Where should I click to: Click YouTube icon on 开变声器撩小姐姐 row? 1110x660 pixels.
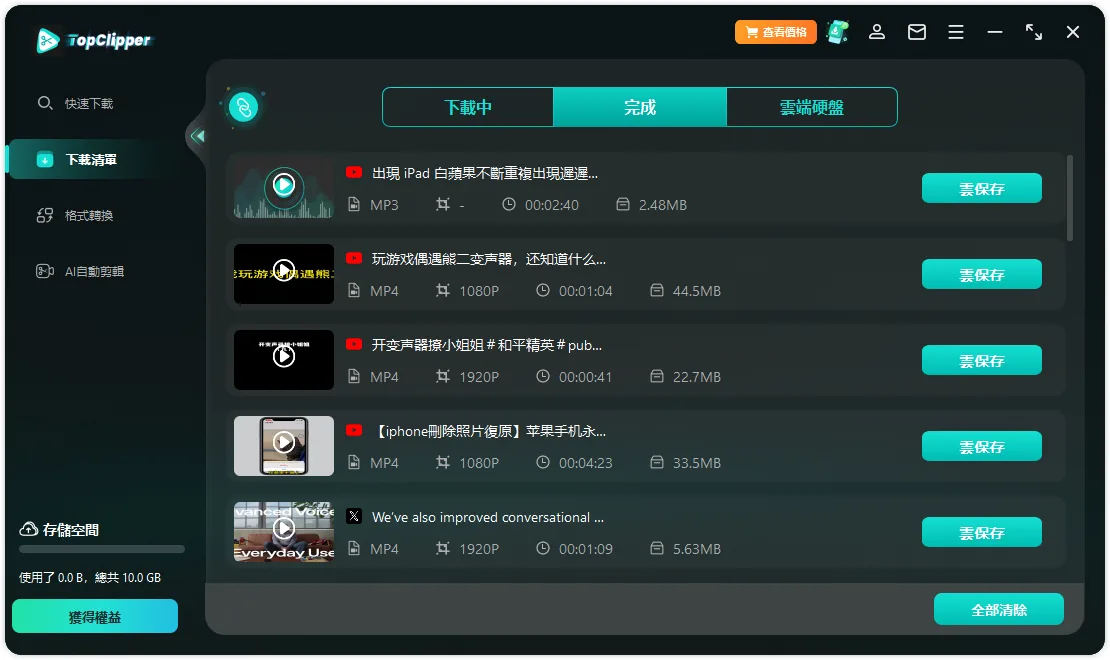pyautogui.click(x=354, y=345)
